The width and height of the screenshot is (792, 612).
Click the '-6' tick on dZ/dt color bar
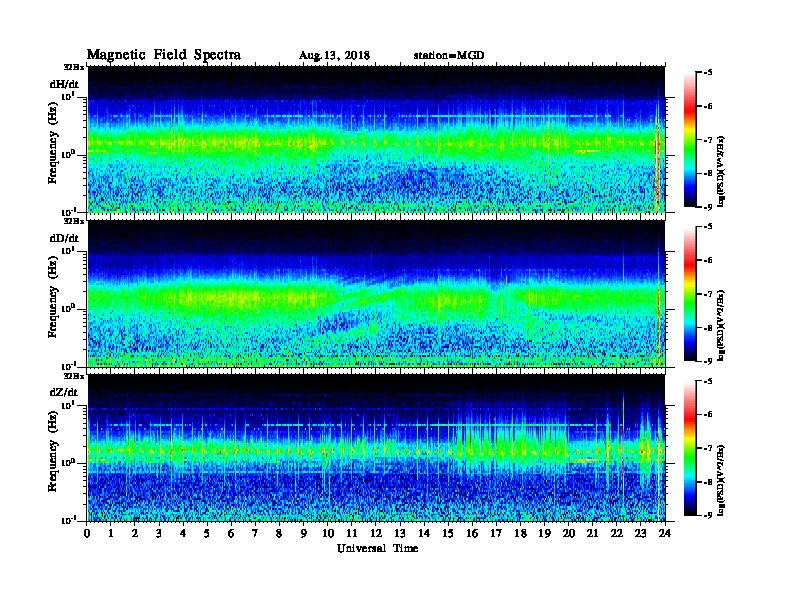(707, 414)
